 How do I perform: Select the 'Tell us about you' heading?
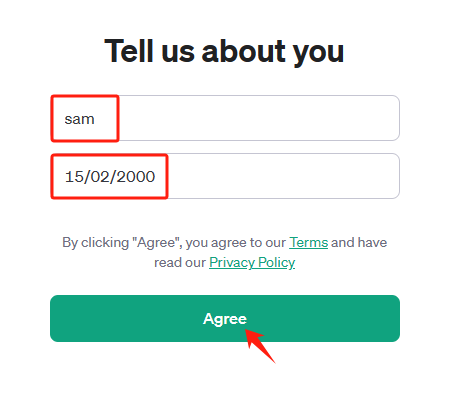coord(224,51)
